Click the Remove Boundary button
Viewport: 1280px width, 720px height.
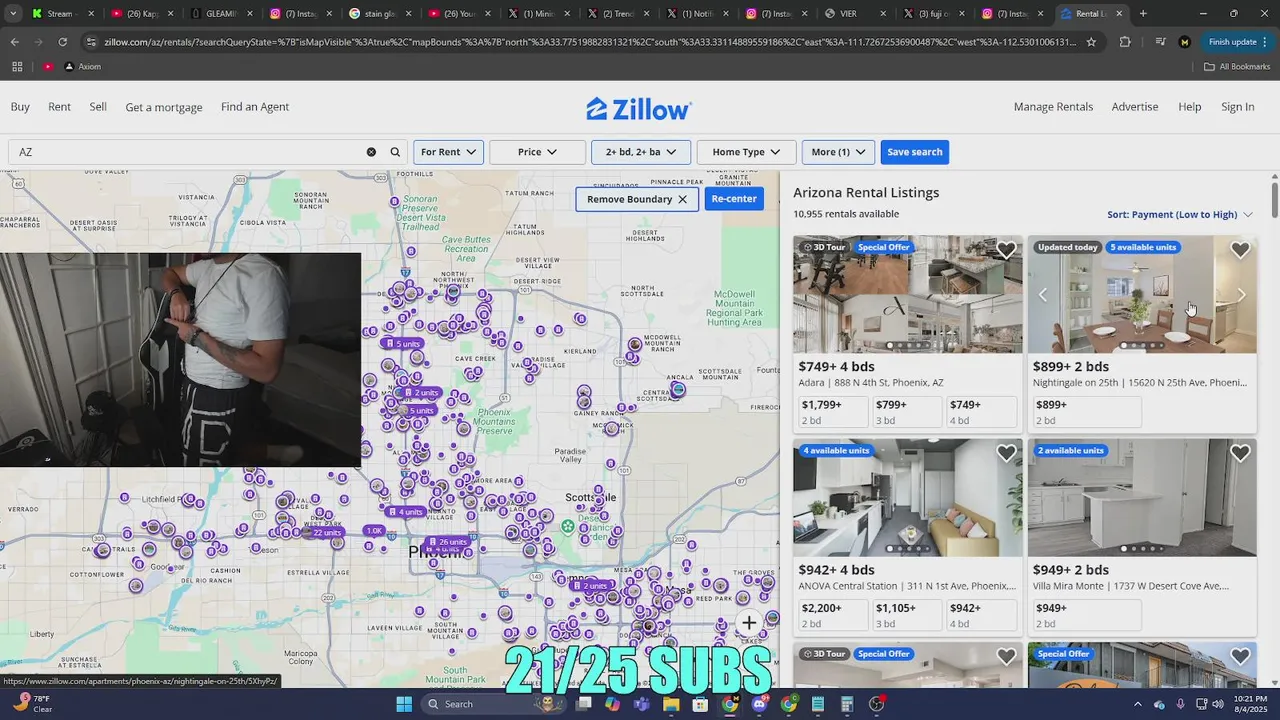(x=637, y=199)
